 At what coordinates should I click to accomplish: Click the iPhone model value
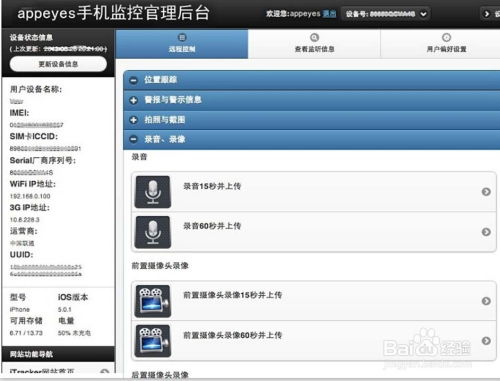[x=20, y=310]
